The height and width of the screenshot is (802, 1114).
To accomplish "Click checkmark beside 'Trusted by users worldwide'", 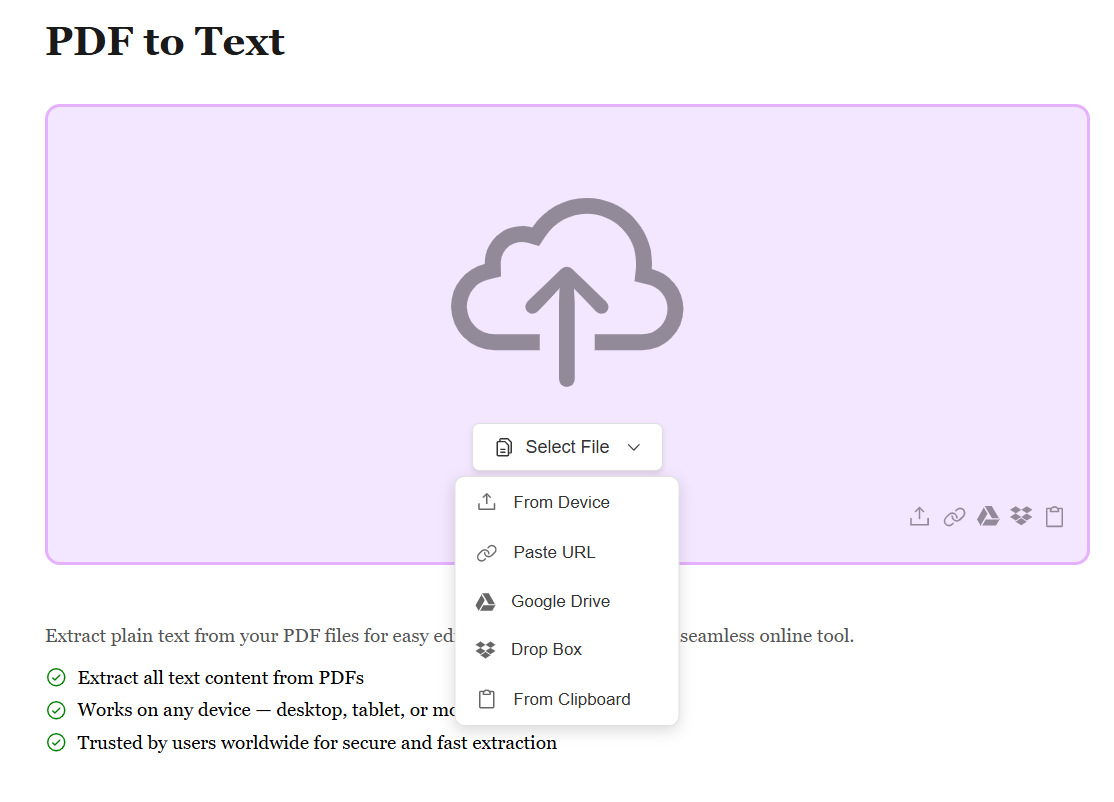I will pos(56,742).
